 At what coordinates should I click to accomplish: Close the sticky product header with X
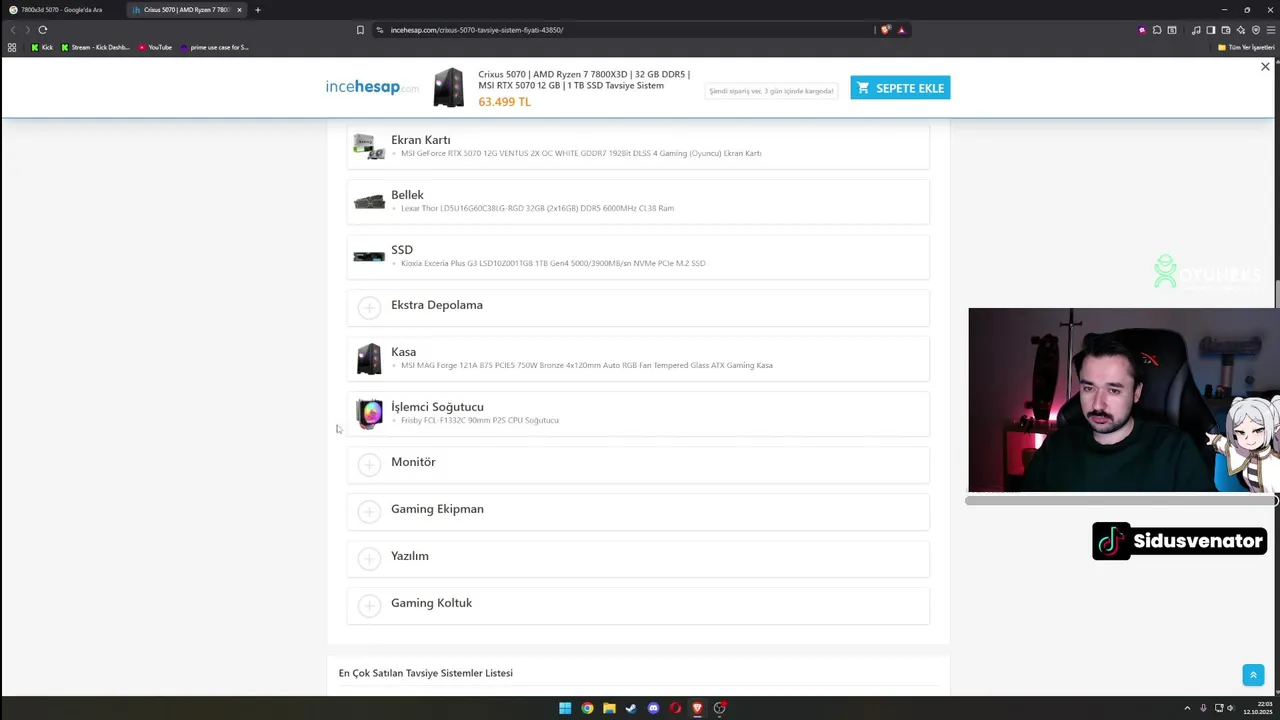(x=1265, y=67)
